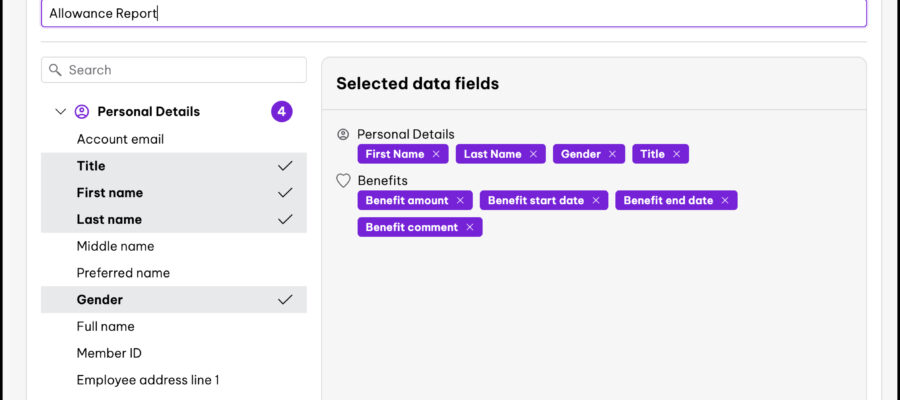Deselect the First name field checkmark

pyautogui.click(x=285, y=193)
